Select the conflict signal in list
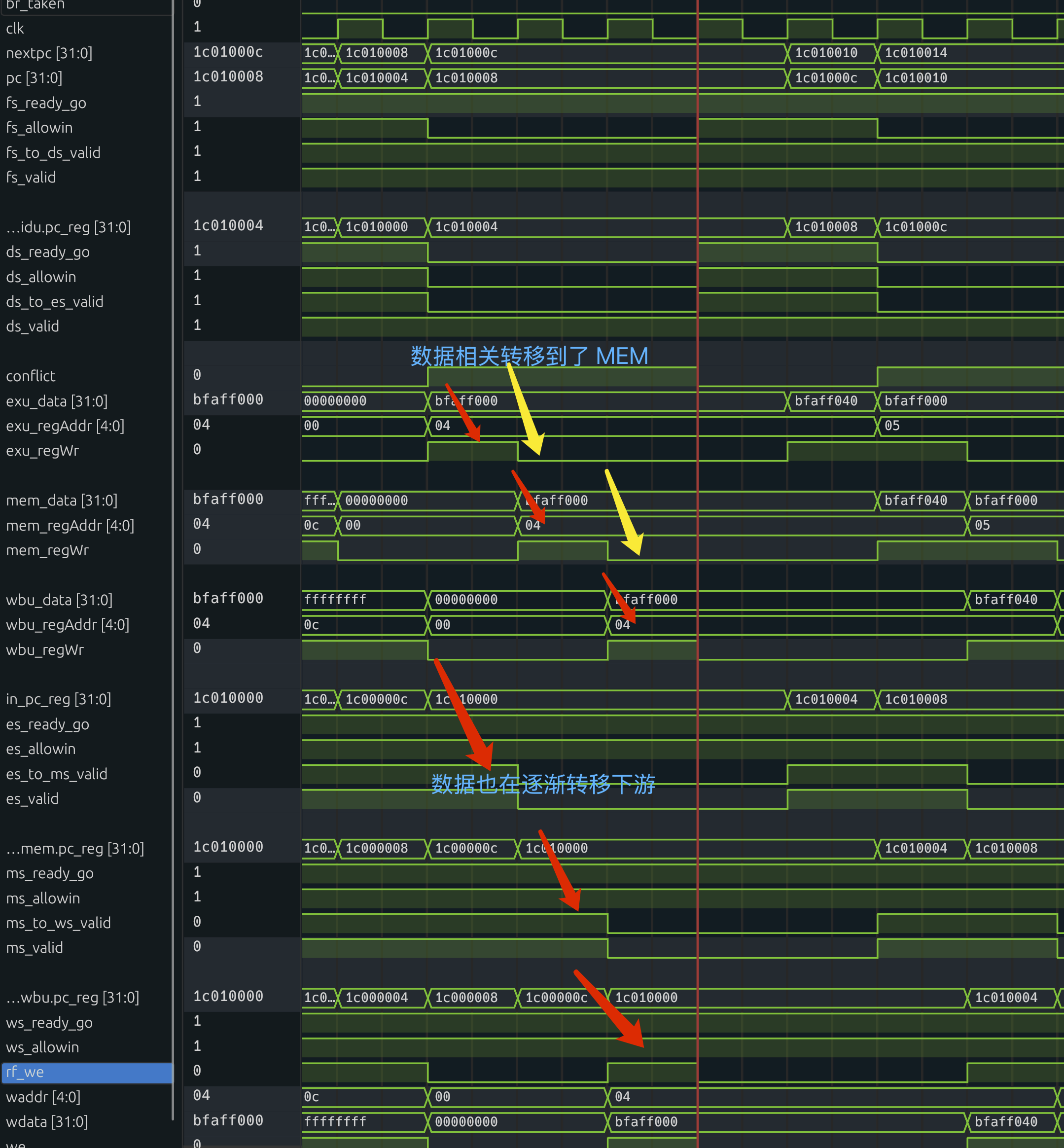Screen dimensions: 1064x1148 point(31,376)
